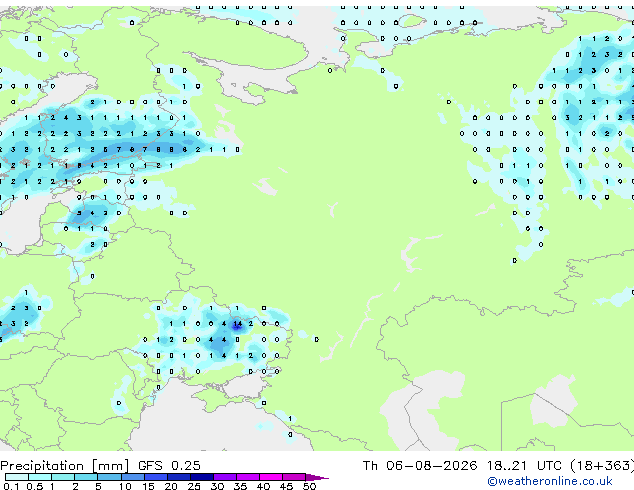Click the 14 mm peak value on map
The width and height of the screenshot is (634, 490).
(237, 324)
